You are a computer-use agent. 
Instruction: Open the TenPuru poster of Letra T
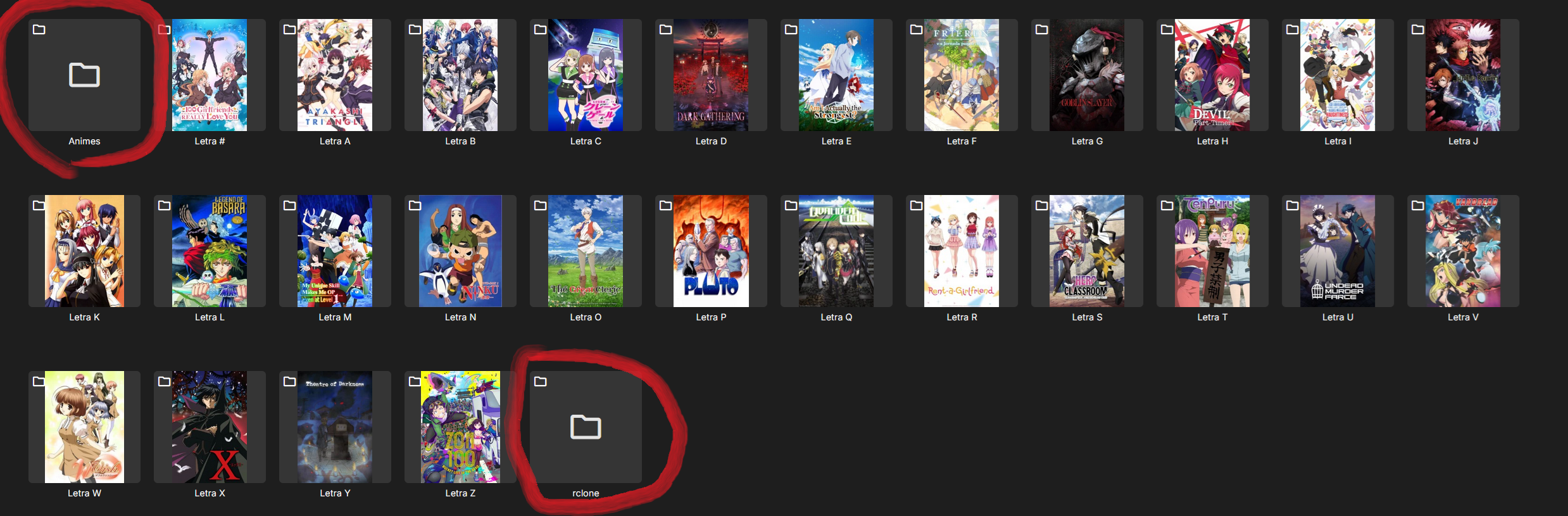(1212, 251)
